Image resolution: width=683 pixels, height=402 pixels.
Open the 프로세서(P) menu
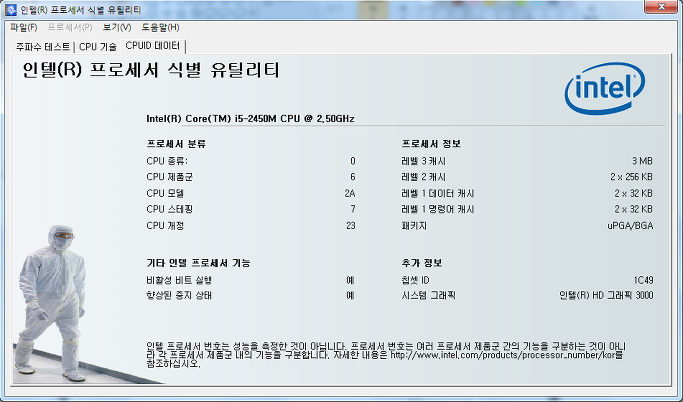pos(70,27)
